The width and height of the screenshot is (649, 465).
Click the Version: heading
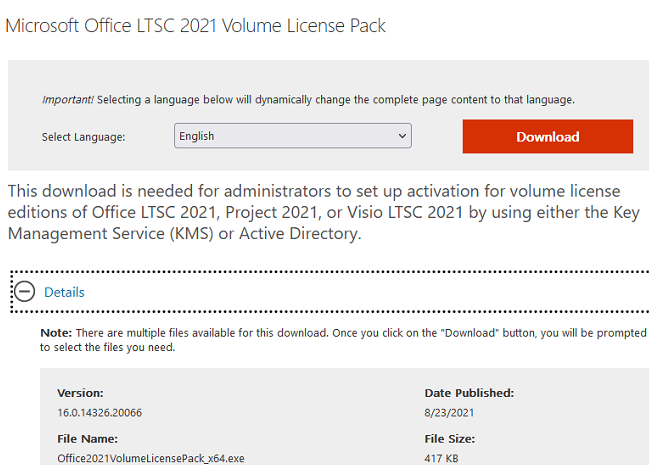[80, 393]
